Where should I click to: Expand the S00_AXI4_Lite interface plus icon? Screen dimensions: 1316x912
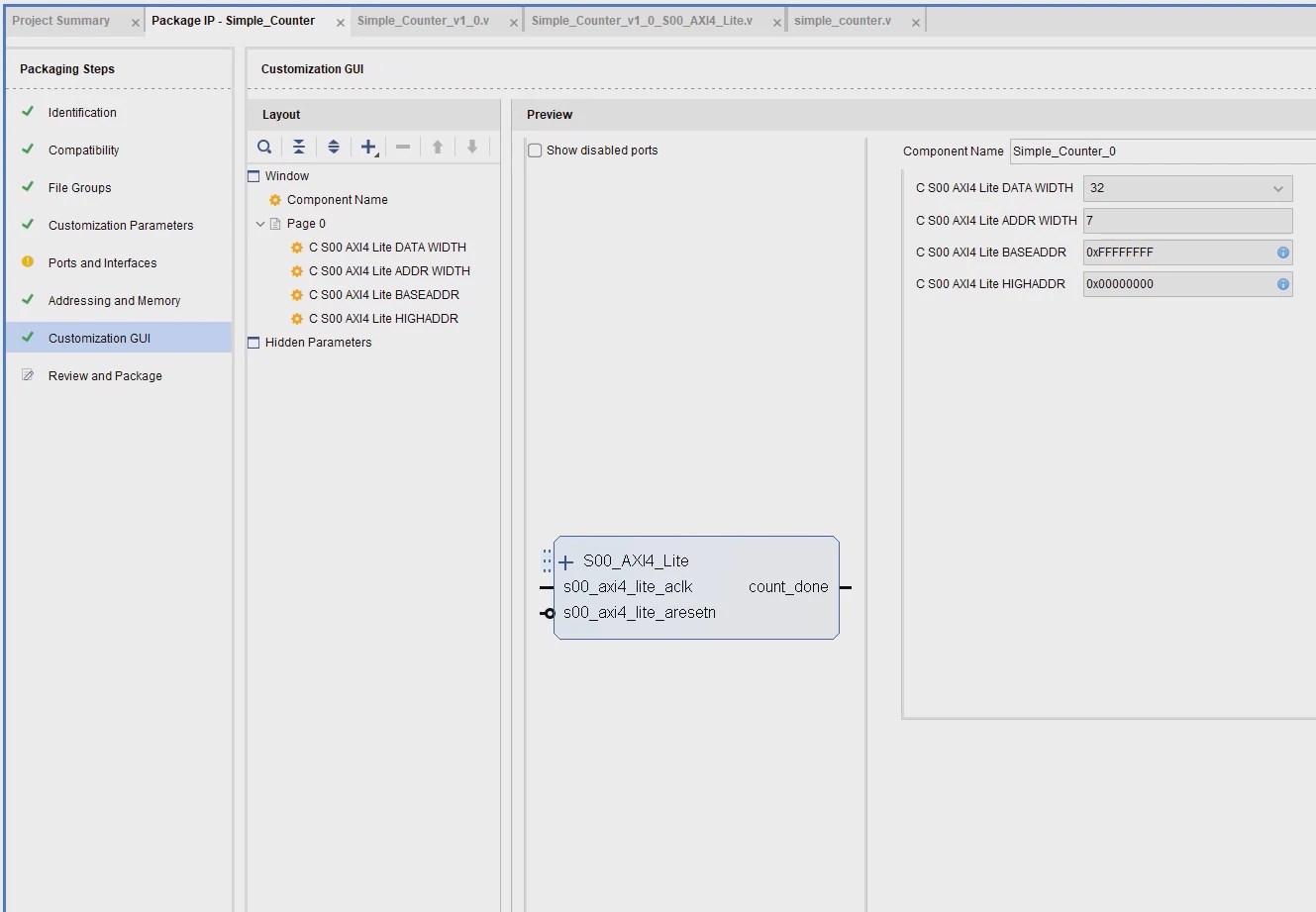[x=566, y=562]
